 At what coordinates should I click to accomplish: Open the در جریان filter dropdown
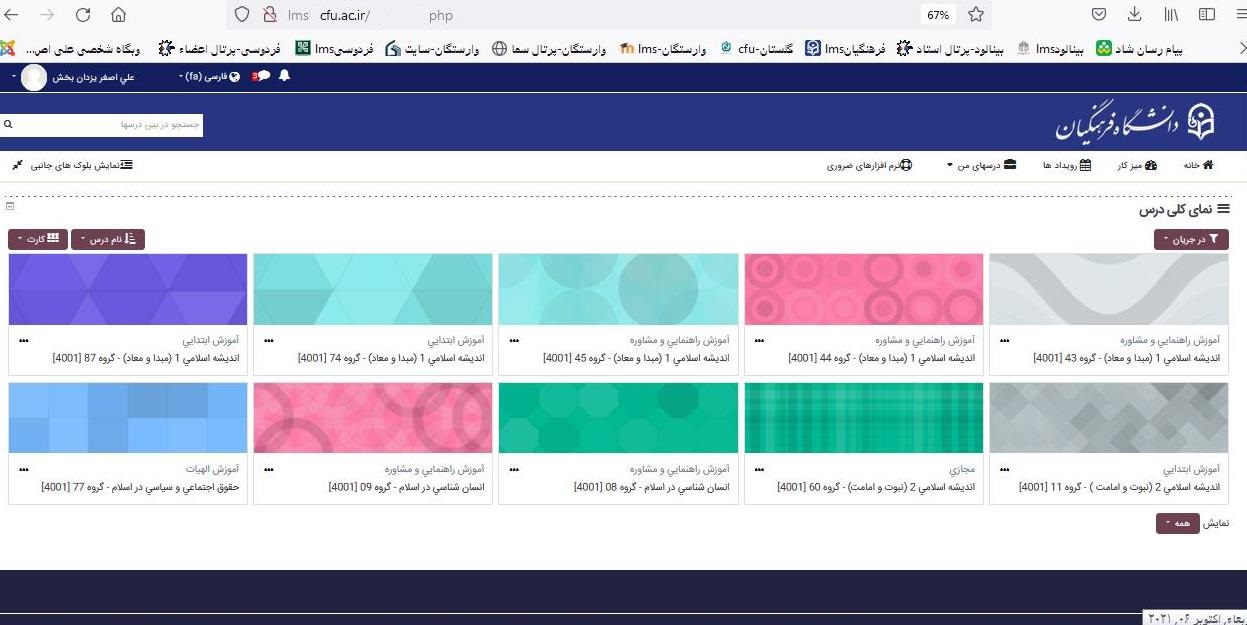[1191, 239]
